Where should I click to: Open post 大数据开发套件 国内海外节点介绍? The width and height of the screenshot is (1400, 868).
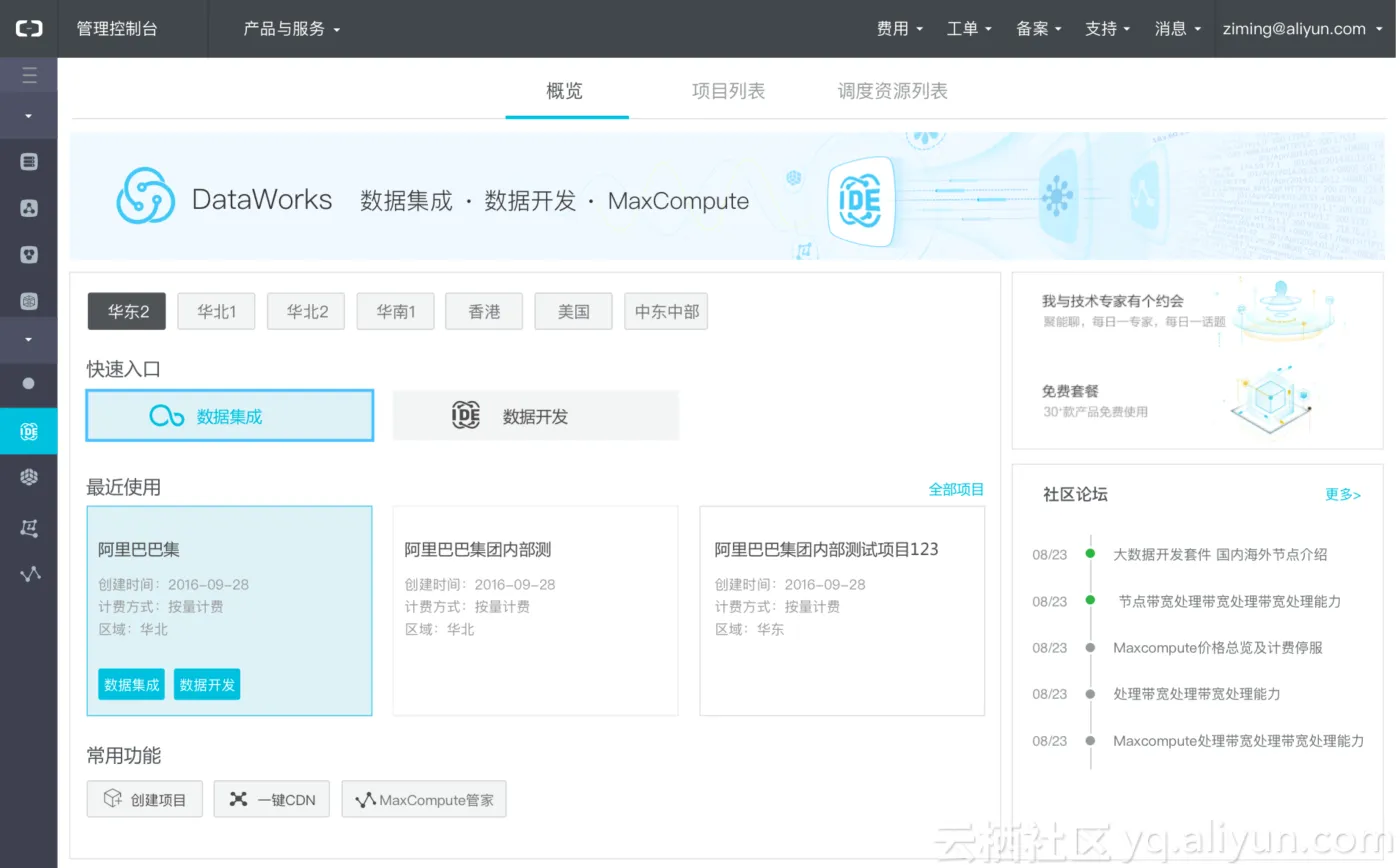tap(1220, 554)
